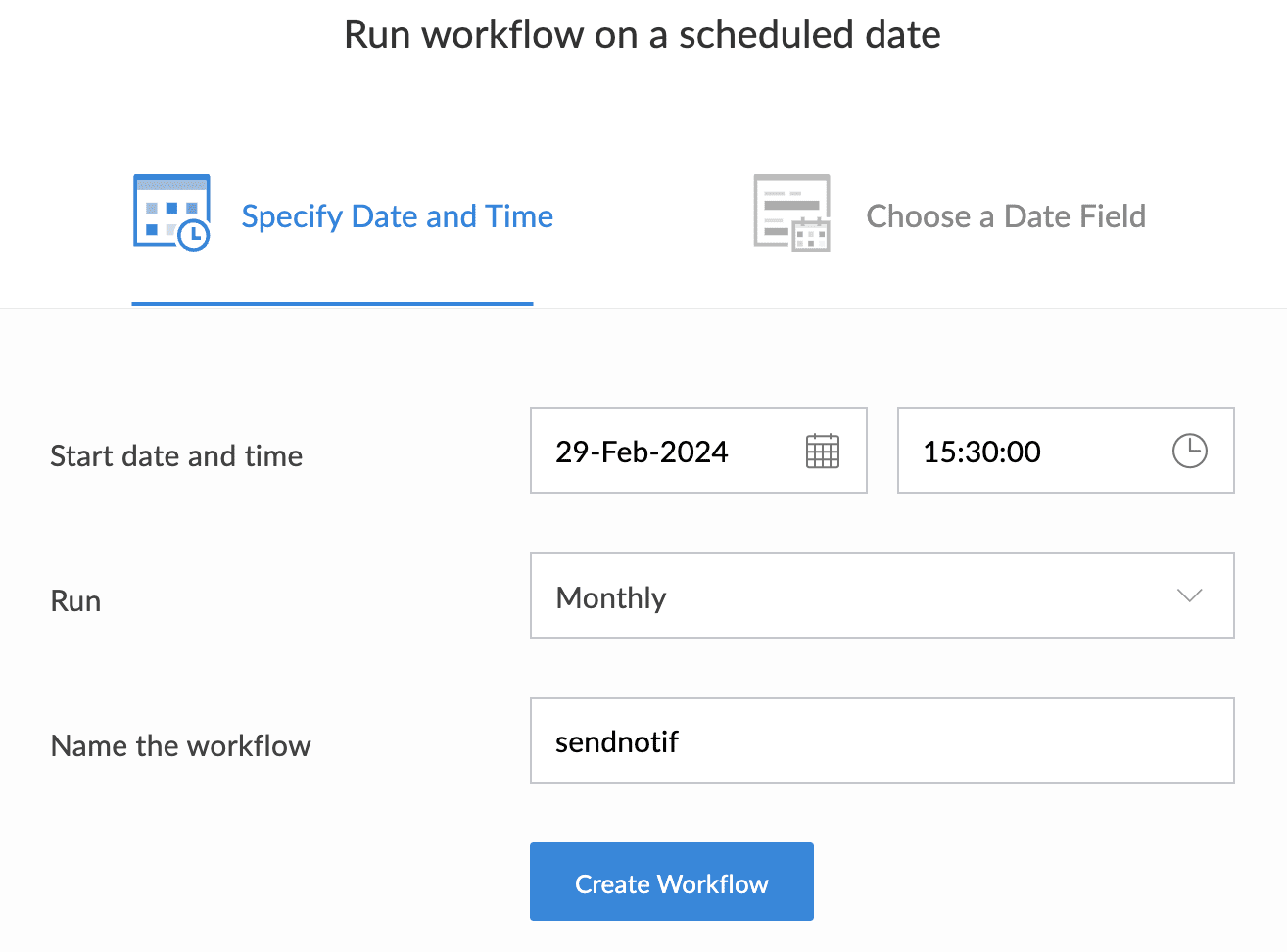Viewport: 1287px width, 952px height.
Task: Expand the Run frequency chevron arrow
Action: 1189,595
